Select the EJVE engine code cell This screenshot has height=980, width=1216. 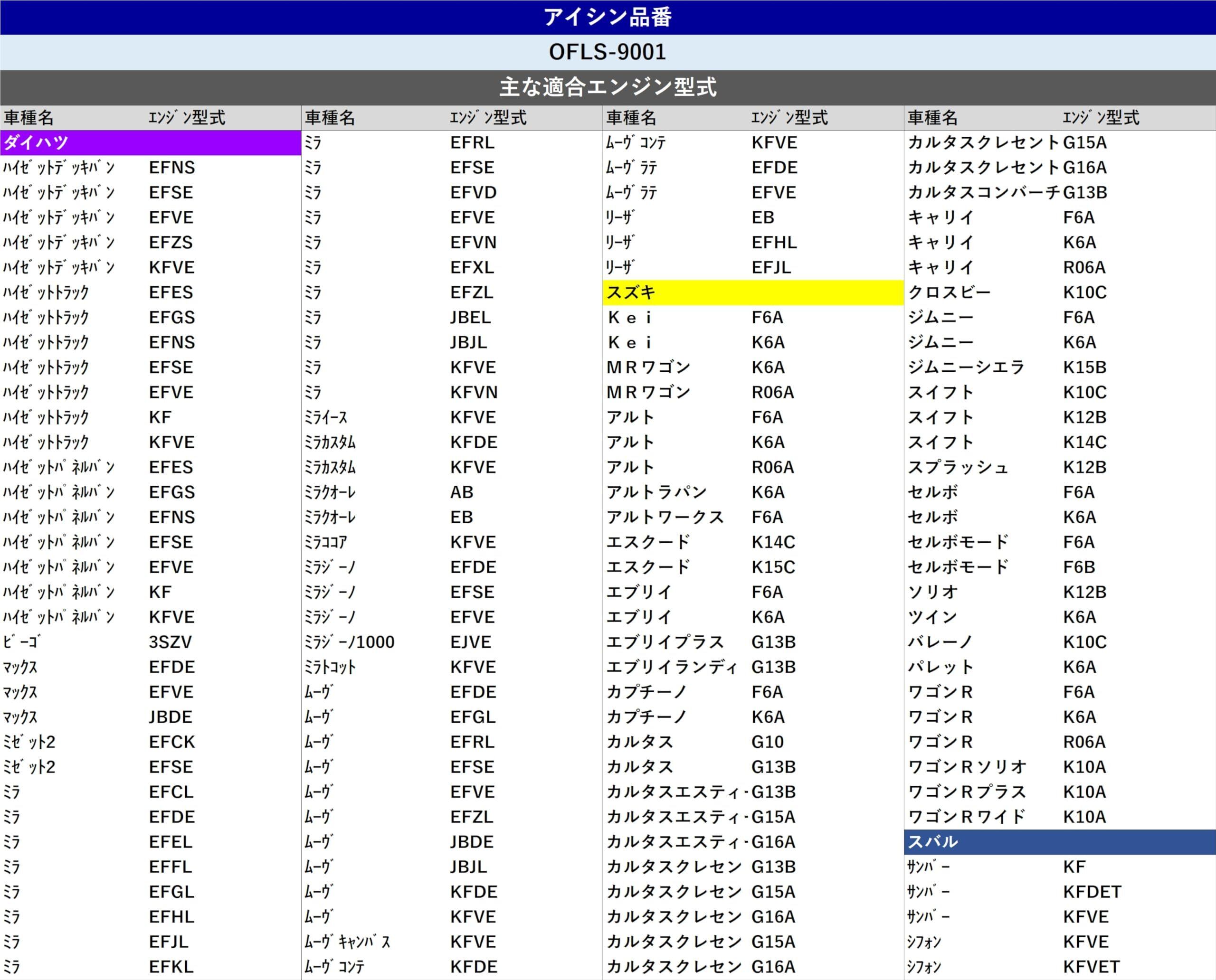point(470,642)
